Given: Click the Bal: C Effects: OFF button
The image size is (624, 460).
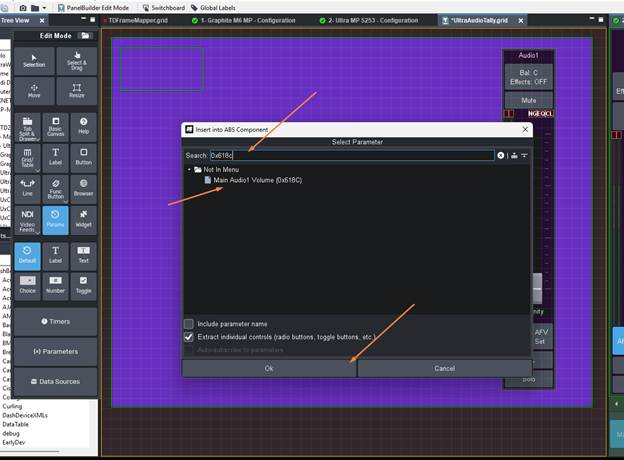Looking at the screenshot, I should (528, 77).
